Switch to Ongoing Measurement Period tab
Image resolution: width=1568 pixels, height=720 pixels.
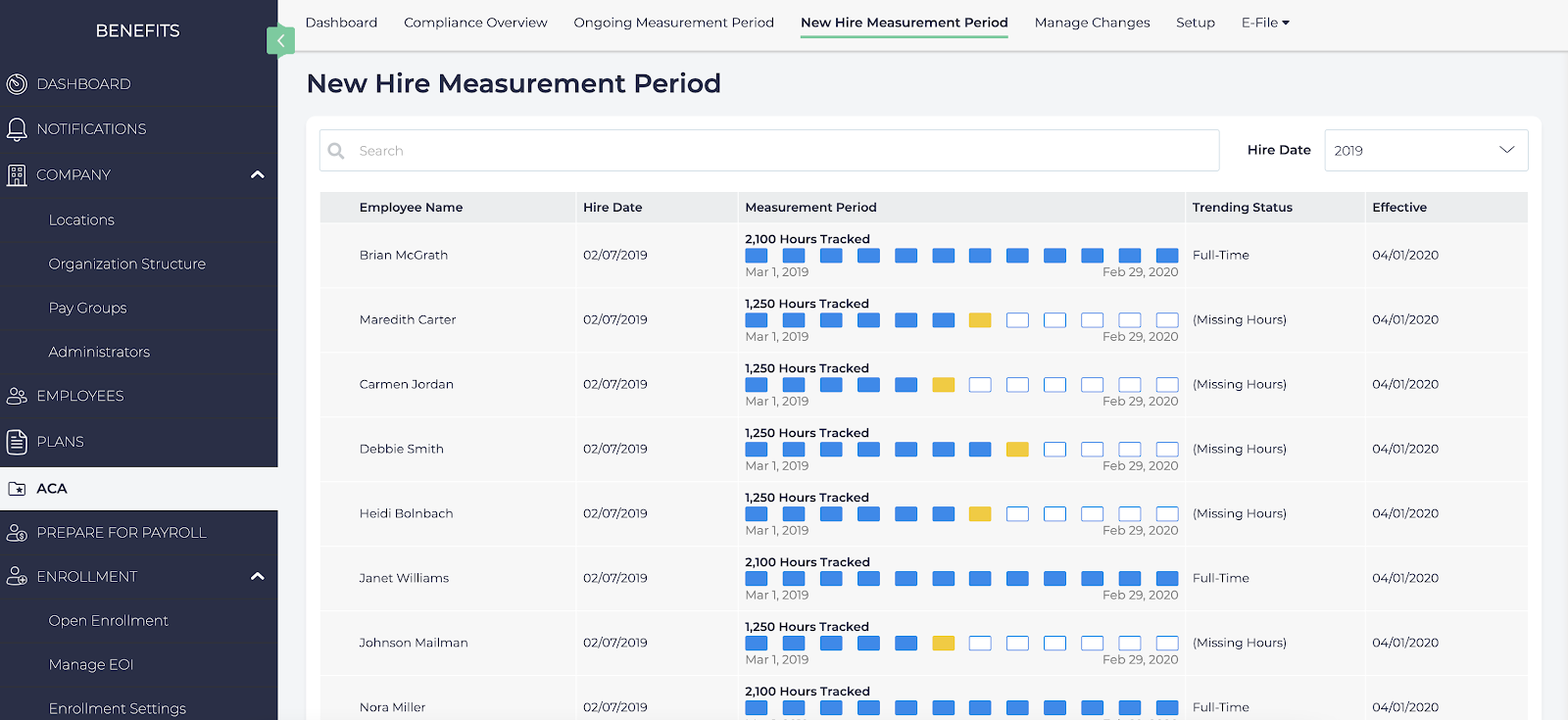point(673,23)
